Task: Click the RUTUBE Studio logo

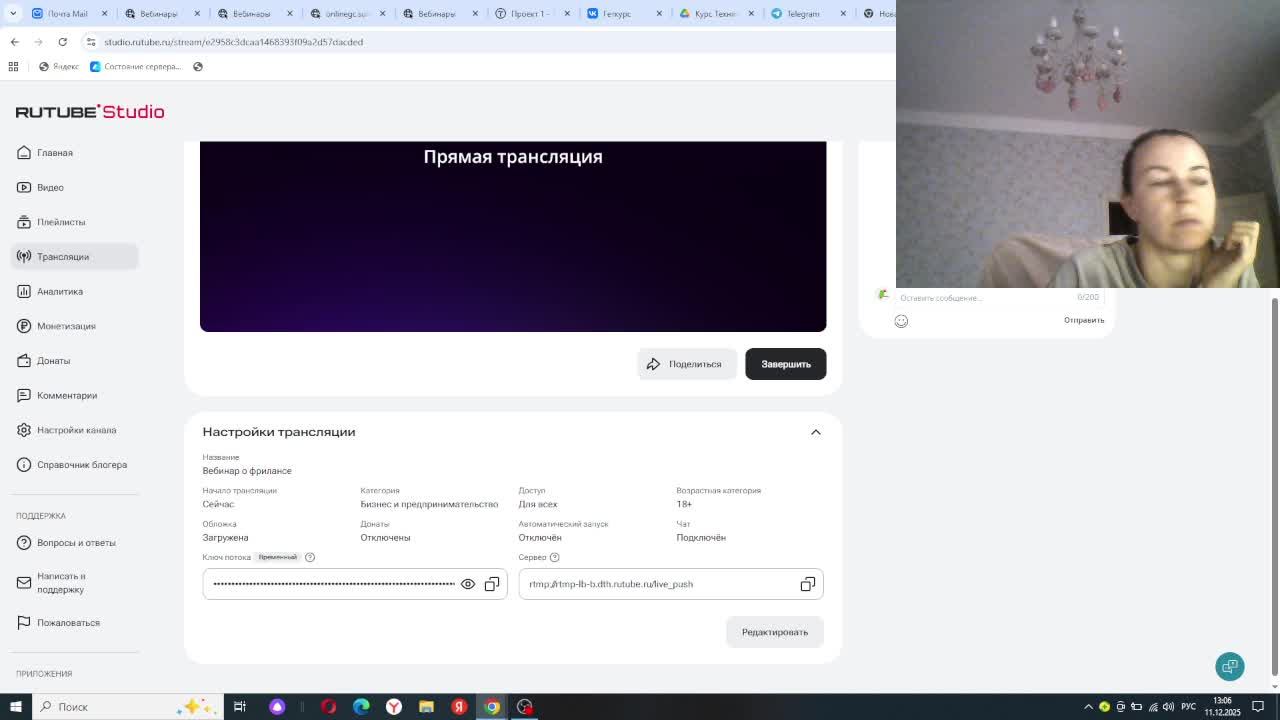Action: (90, 112)
